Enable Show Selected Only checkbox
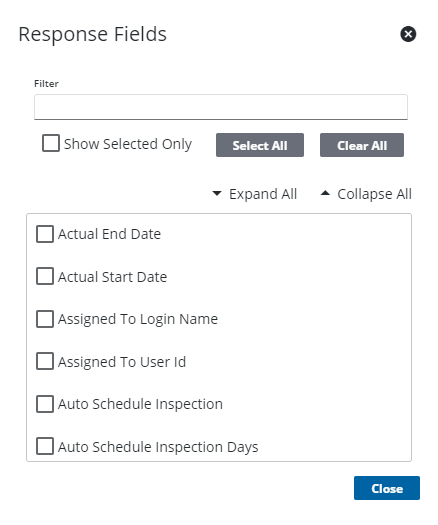Image resolution: width=438 pixels, height=525 pixels. pyautogui.click(x=51, y=143)
